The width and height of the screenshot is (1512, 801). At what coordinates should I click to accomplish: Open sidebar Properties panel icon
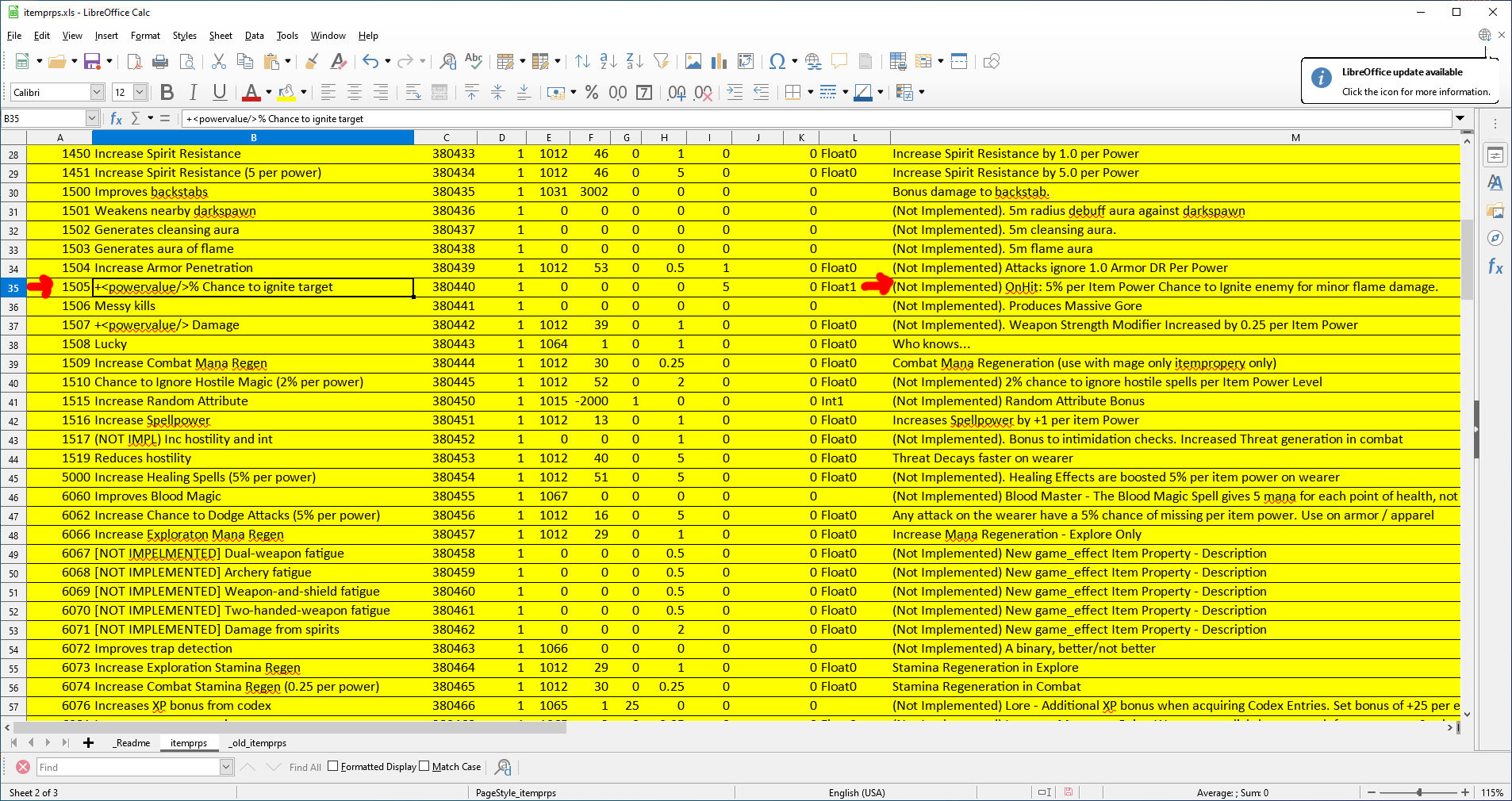[1495, 155]
